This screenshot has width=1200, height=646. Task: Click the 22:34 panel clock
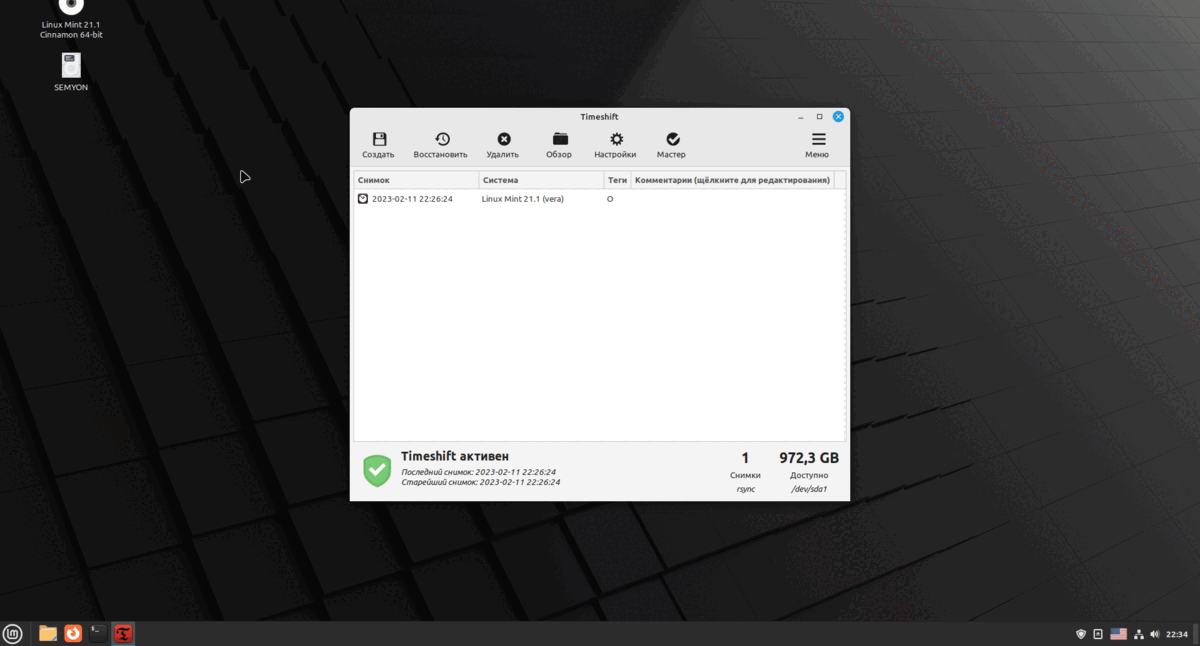point(1177,634)
